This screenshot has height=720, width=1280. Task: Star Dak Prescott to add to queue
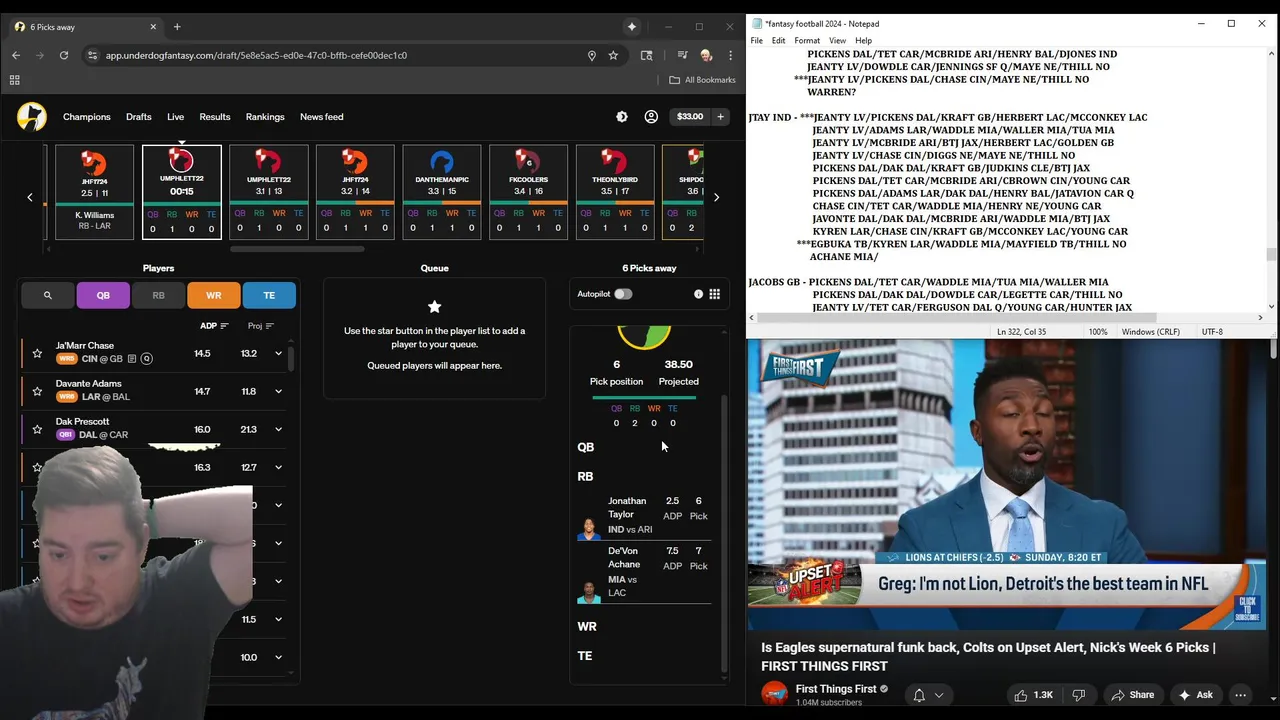[37, 429]
